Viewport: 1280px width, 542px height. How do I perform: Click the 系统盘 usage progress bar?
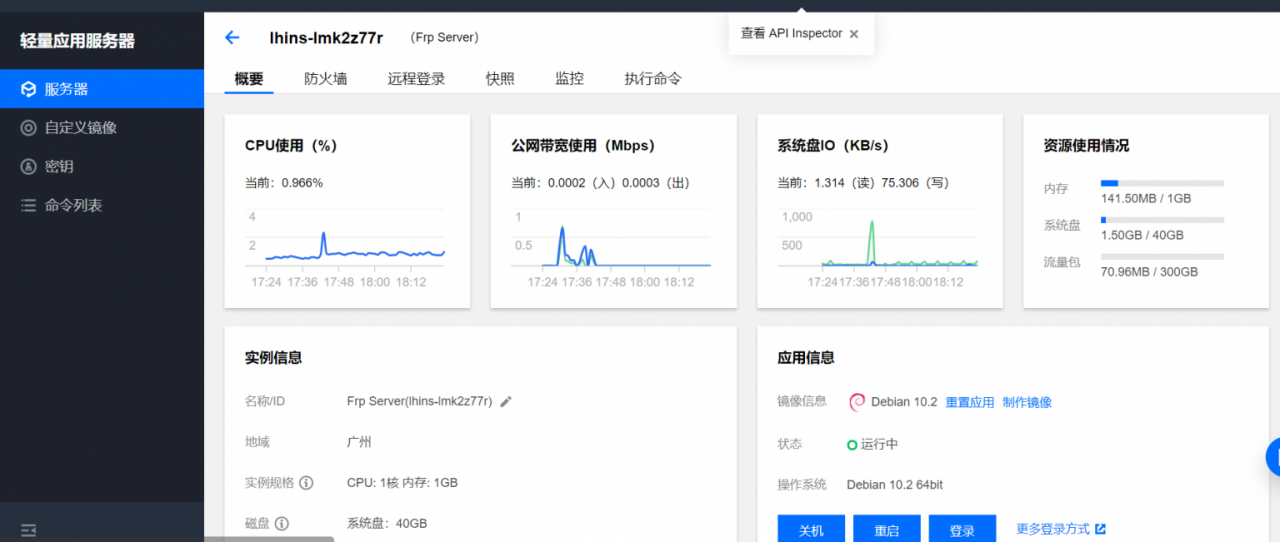[1162, 220]
